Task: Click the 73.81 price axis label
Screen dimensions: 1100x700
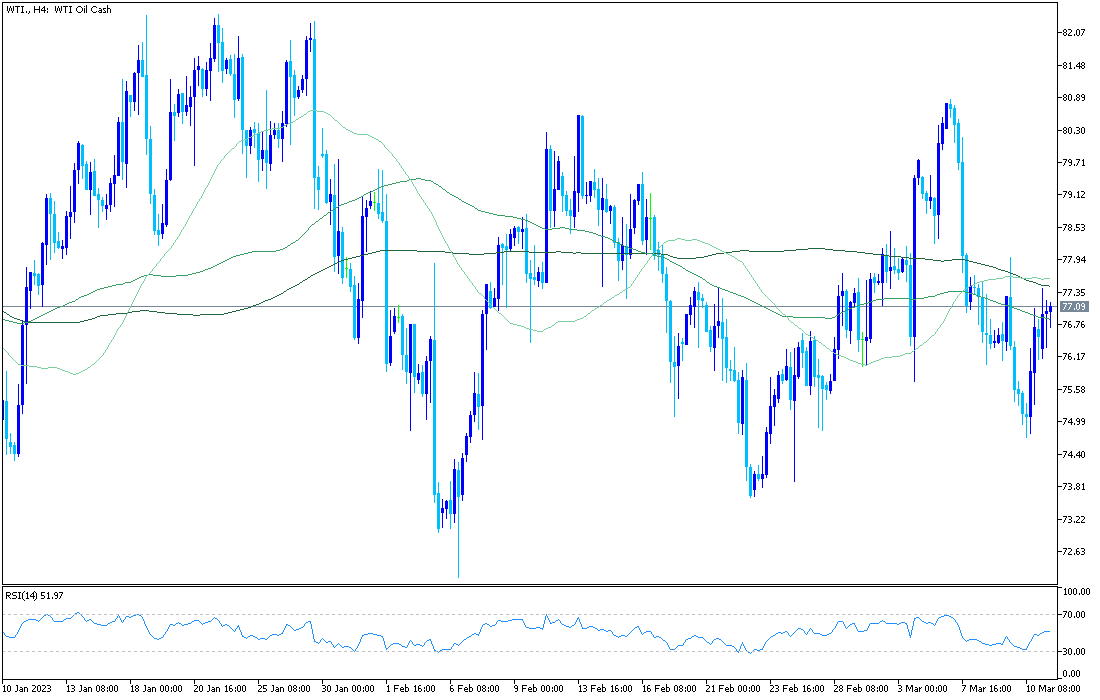Action: pos(1074,487)
